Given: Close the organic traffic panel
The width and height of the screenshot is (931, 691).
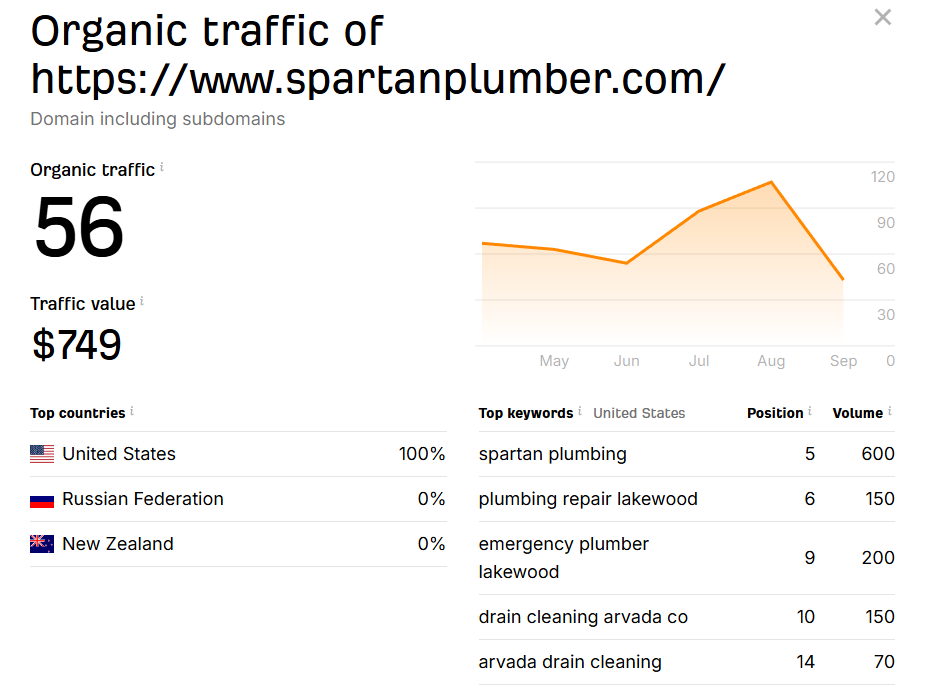Looking at the screenshot, I should pyautogui.click(x=882, y=17).
